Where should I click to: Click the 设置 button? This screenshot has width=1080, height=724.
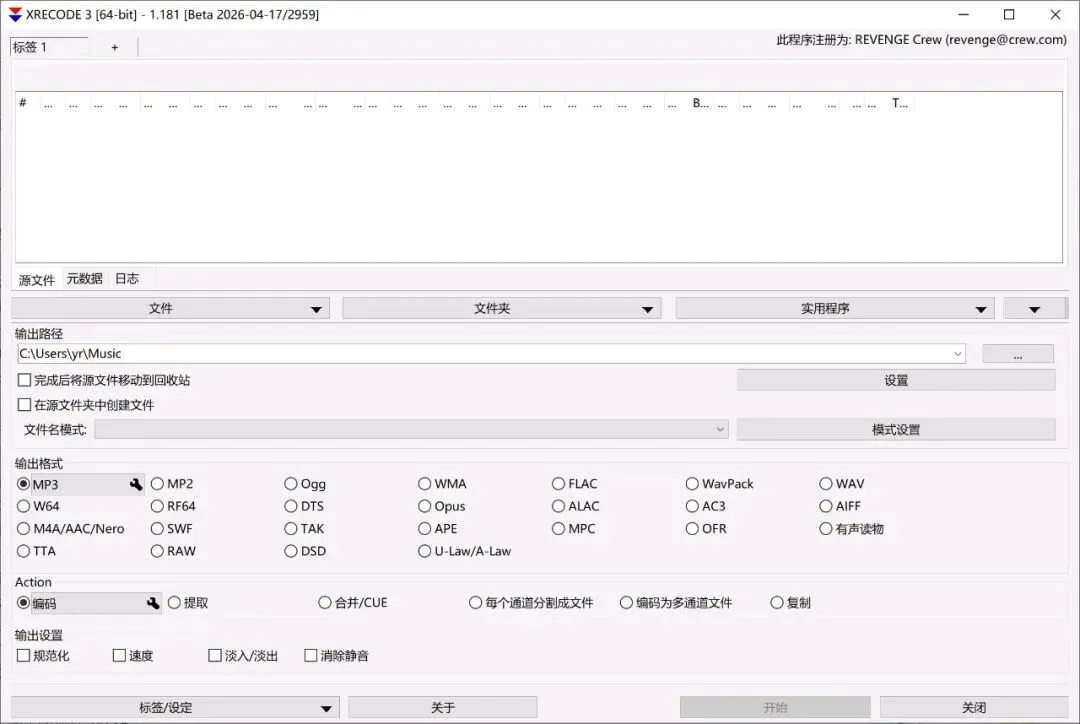pos(895,380)
